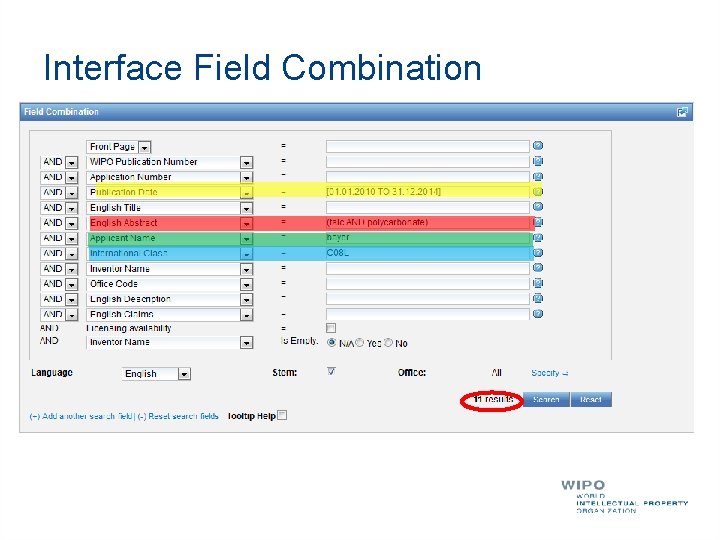The width and height of the screenshot is (720, 540).
Task: Click the English Abstract input with talc query
Action: 428,223
